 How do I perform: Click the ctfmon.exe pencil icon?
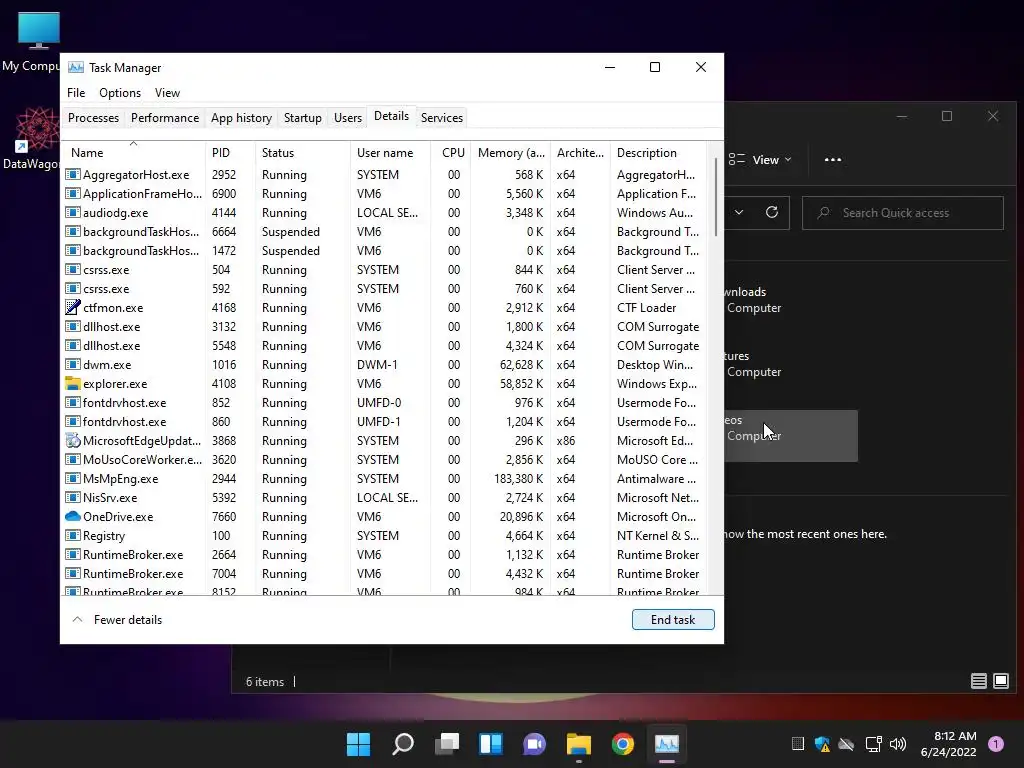(72, 308)
